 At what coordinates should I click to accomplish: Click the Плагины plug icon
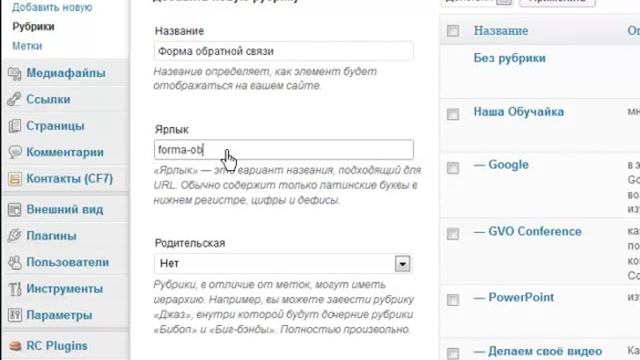[x=15, y=236]
